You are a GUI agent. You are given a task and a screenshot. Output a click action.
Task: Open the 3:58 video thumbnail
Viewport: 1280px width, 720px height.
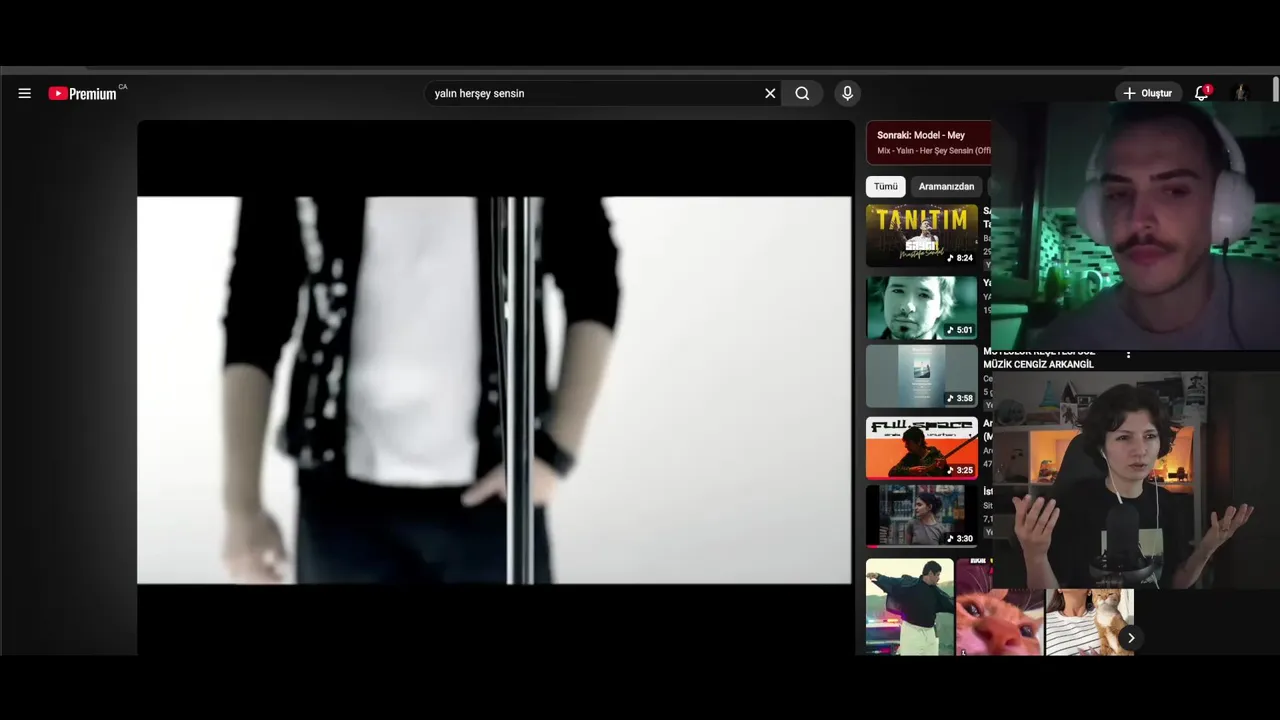pyautogui.click(x=922, y=376)
